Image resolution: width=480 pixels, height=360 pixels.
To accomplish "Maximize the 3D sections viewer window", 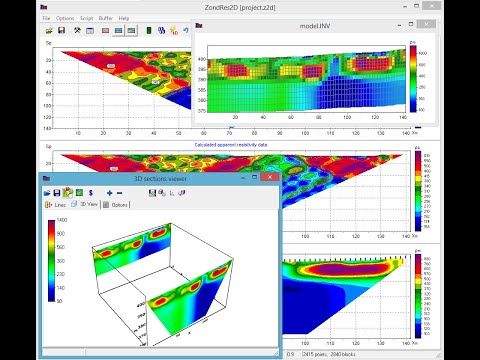I will [255, 177].
